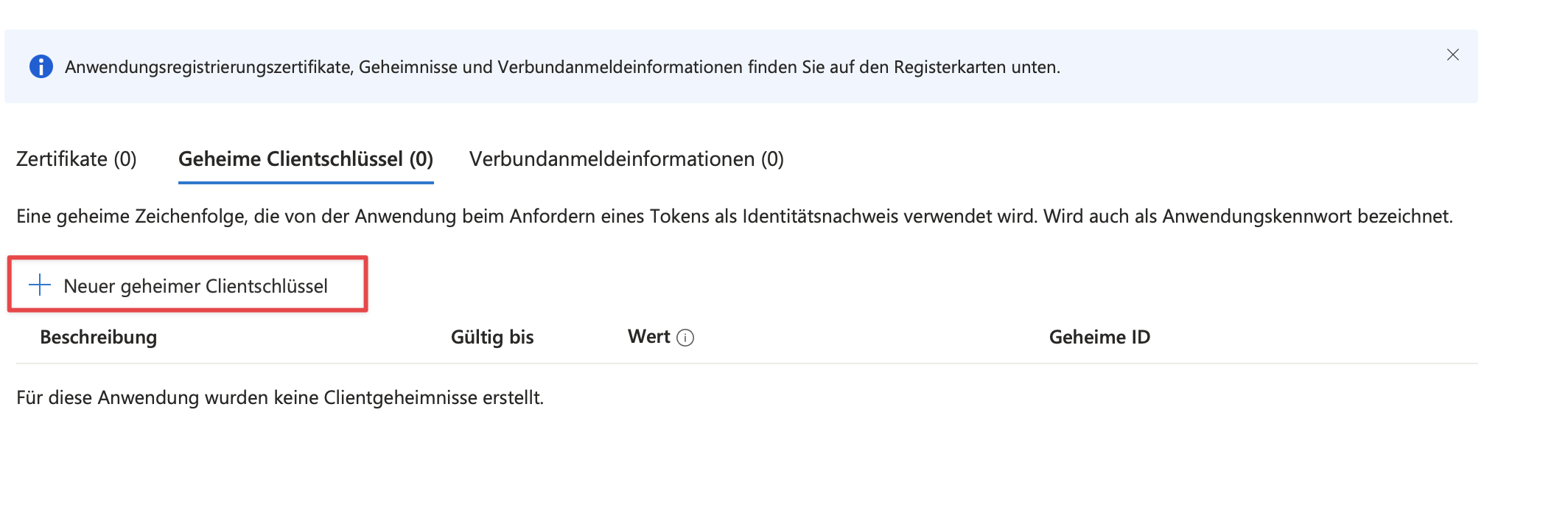This screenshot has width=1568, height=522.
Task: Select the Geheime Clientschlüssel (0) tab
Action: [306, 159]
